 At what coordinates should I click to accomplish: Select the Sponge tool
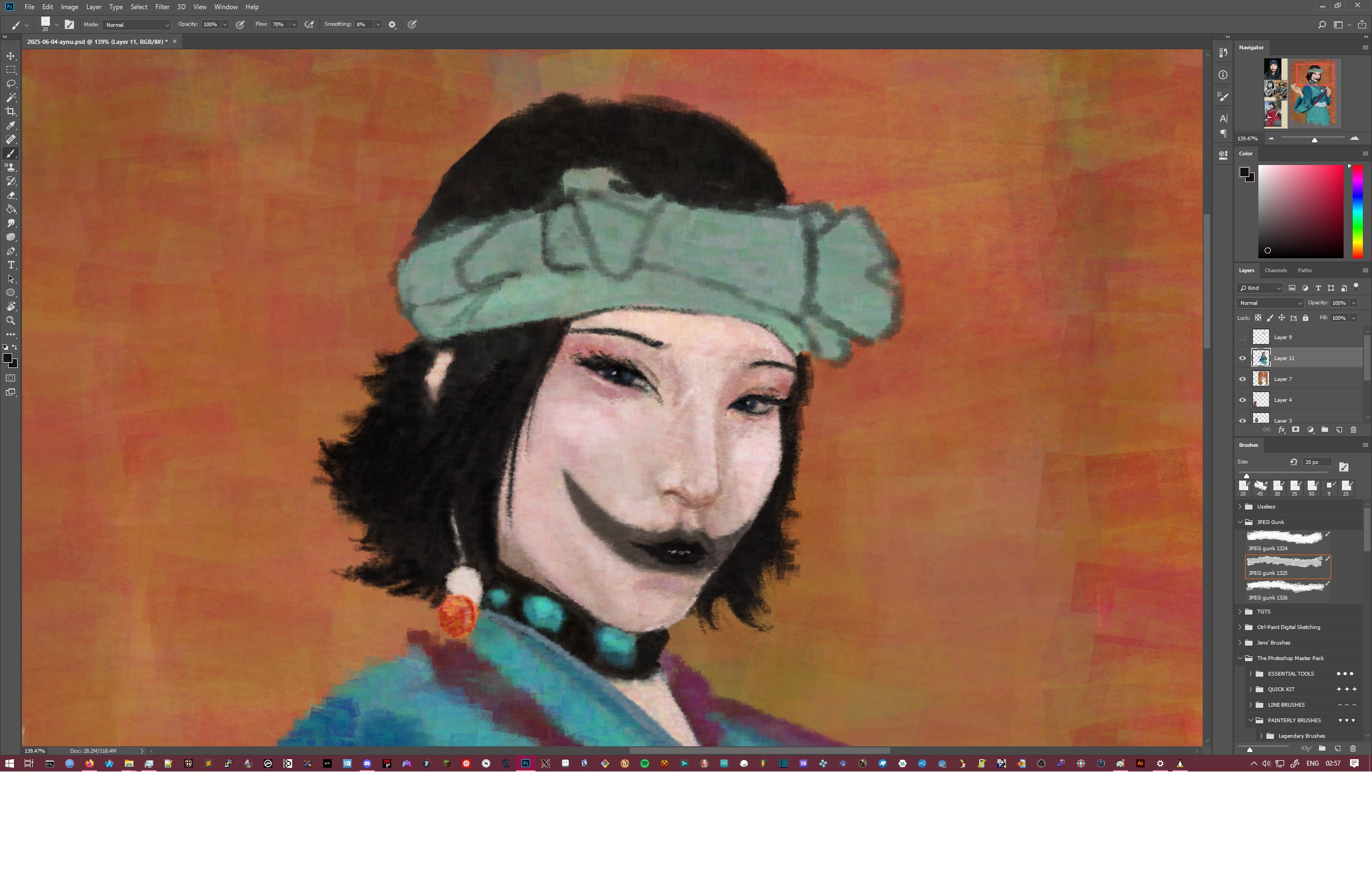[x=11, y=237]
